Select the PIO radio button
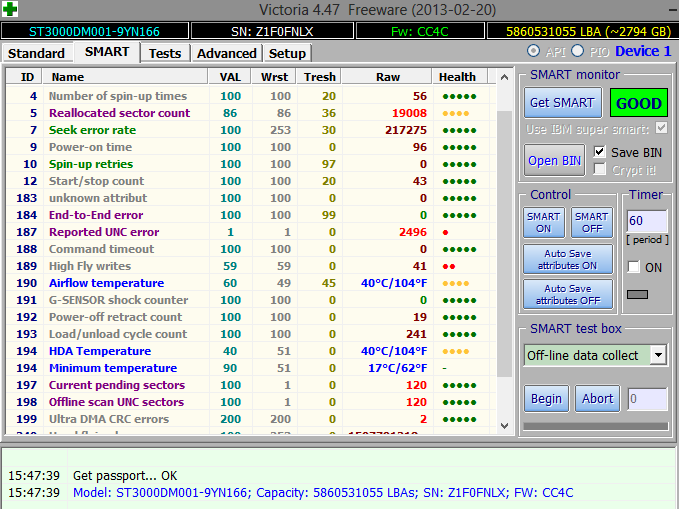679x509 pixels. [577, 51]
